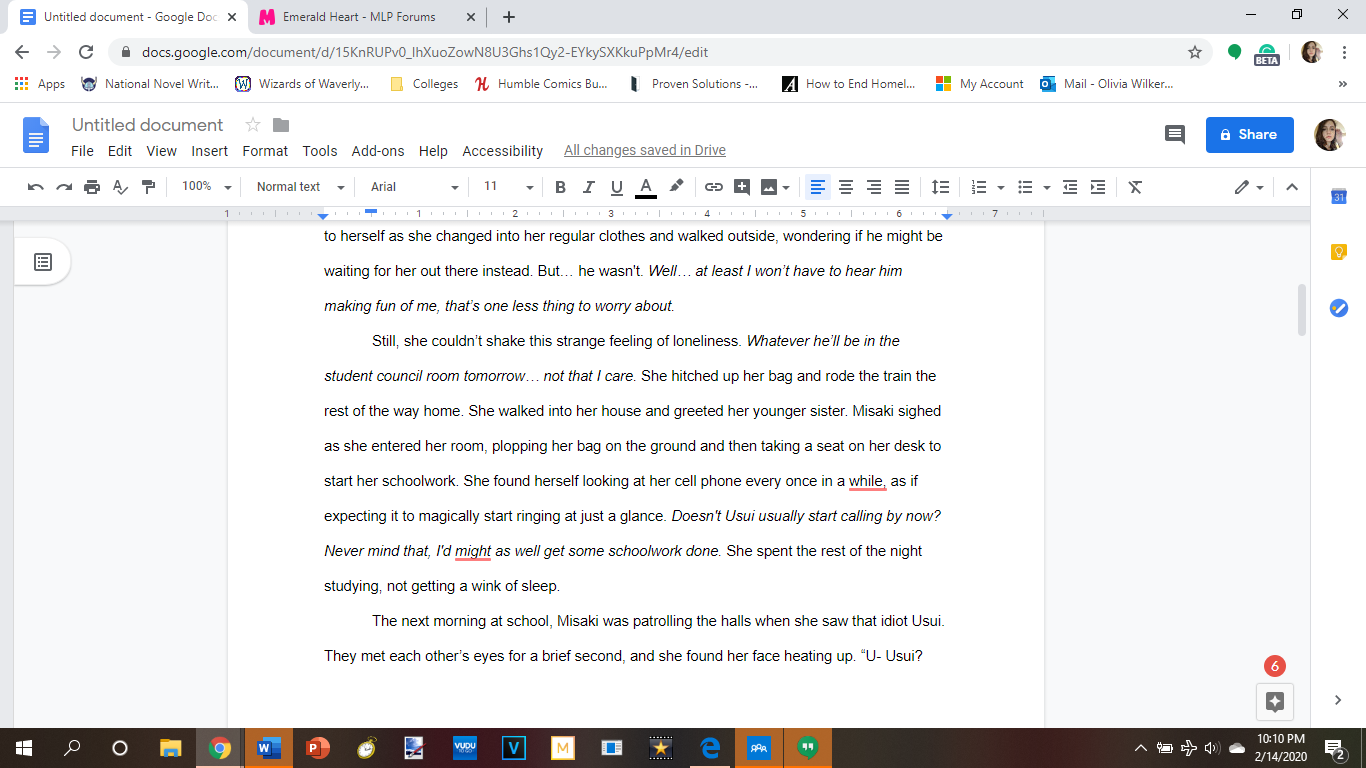
Task: Increase indent
Action: pos(1098,187)
